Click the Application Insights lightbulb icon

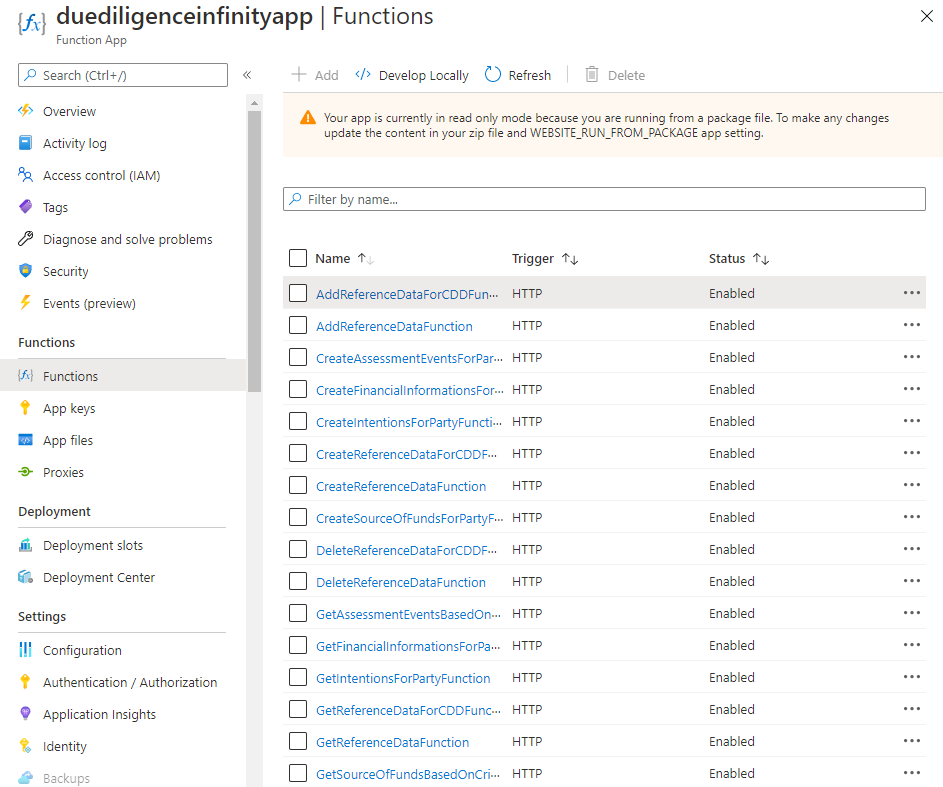tap(26, 714)
